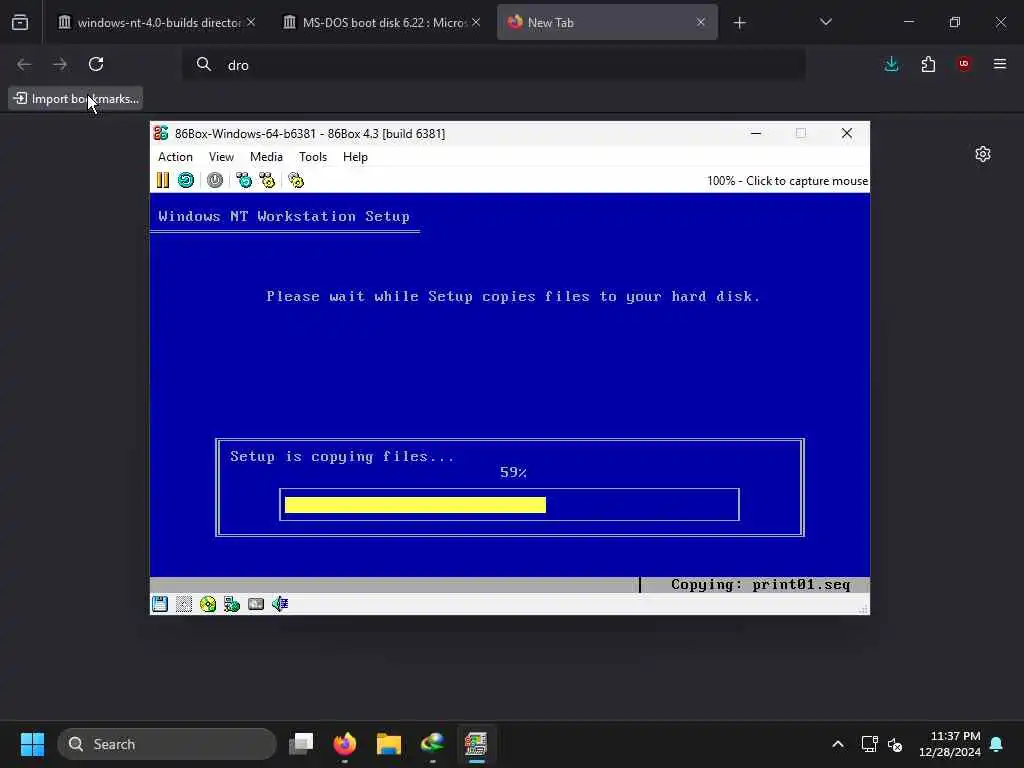This screenshot has width=1024, height=768.
Task: Open File Explorer from the taskbar
Action: click(389, 744)
